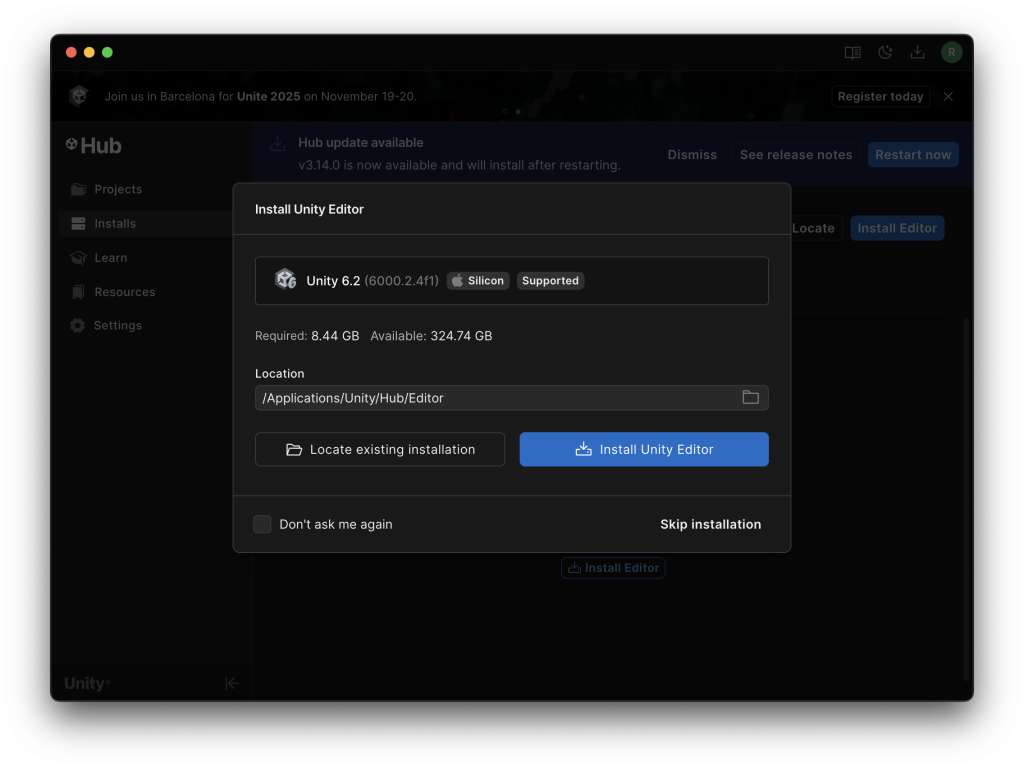Click the Settings gear icon

(x=78, y=325)
